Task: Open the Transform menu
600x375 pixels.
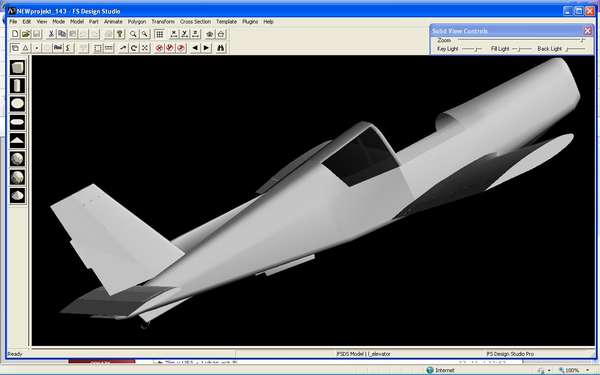Action: 163,22
